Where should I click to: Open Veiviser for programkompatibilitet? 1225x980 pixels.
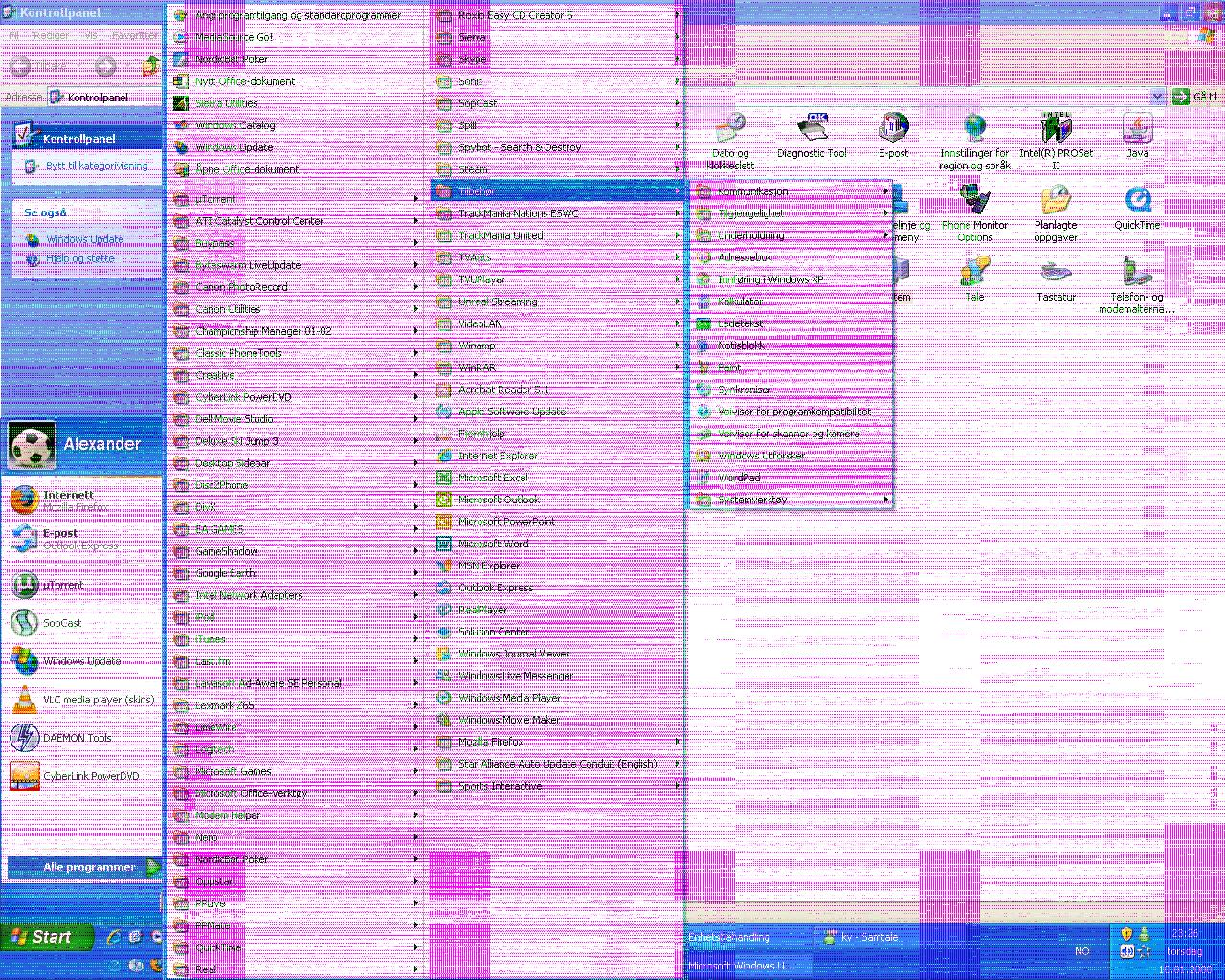click(x=791, y=412)
